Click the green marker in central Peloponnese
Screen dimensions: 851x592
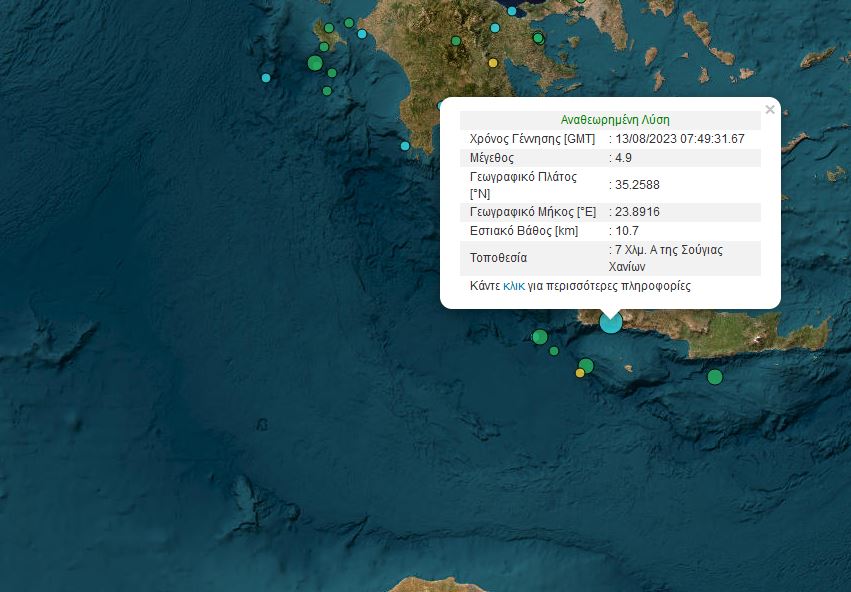tap(456, 41)
